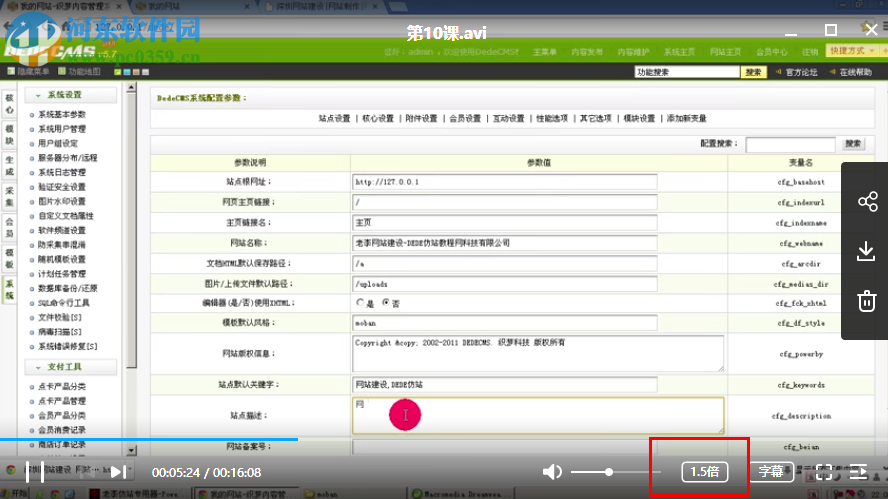This screenshot has width=888, height=499.
Task: Click the 站点根网址 input field
Action: click(x=505, y=182)
